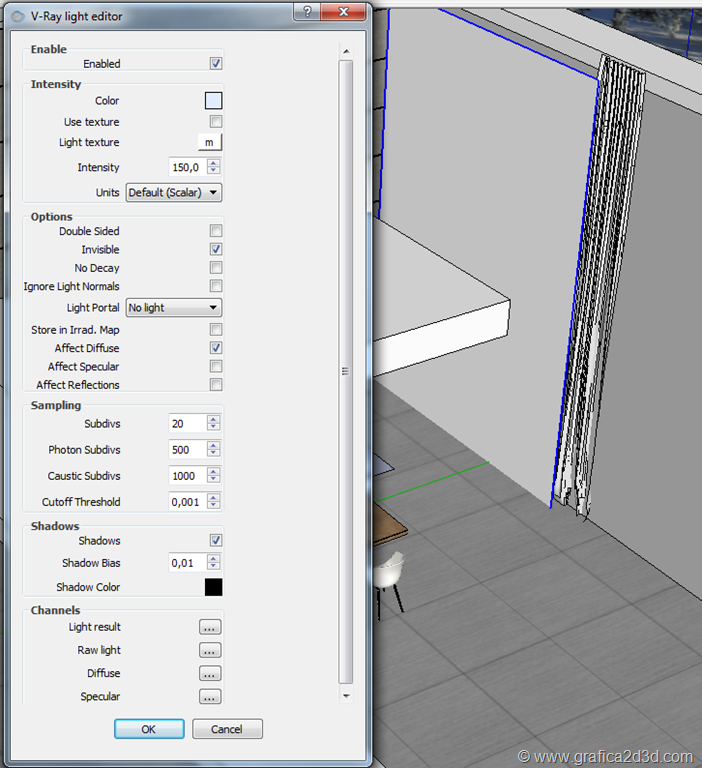Click the scrollbar down arrow

pos(346,696)
